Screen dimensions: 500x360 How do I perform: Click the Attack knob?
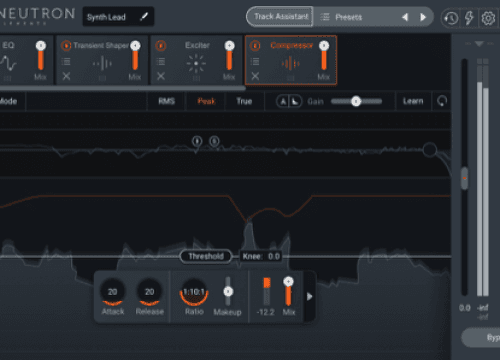[113, 292]
